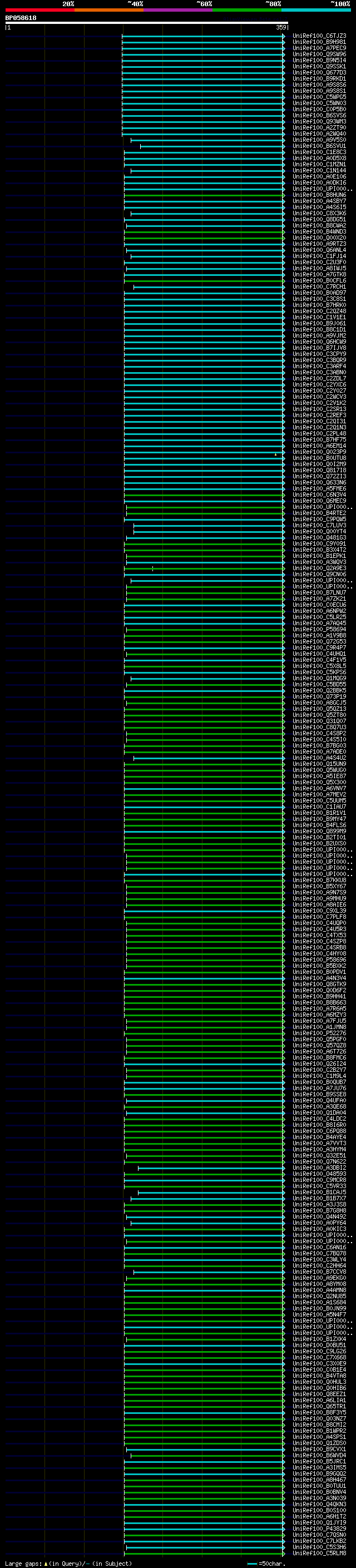Open hit UniRef100_Q4QKN3

(319, 1504)
